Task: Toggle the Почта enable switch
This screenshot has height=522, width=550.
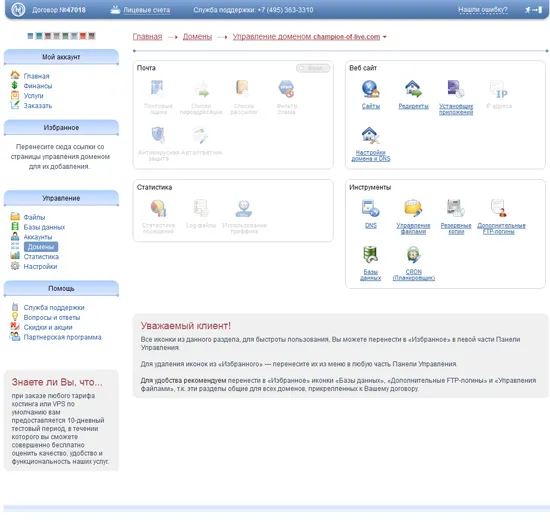Action: point(313,68)
